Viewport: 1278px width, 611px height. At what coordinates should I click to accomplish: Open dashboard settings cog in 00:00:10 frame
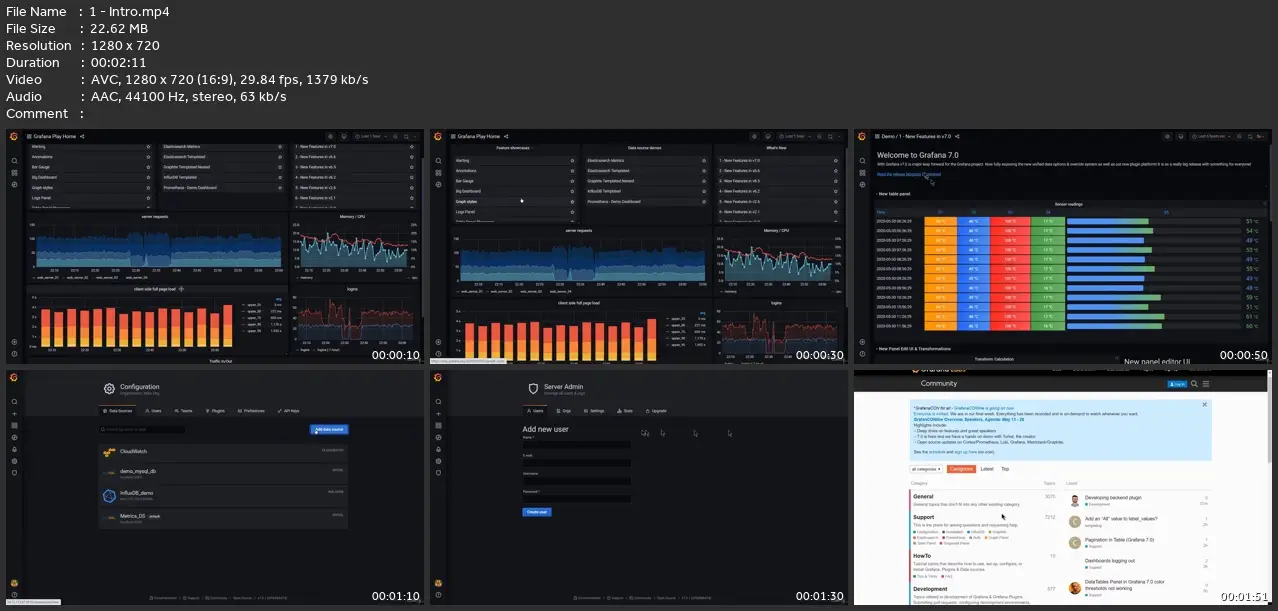point(330,136)
